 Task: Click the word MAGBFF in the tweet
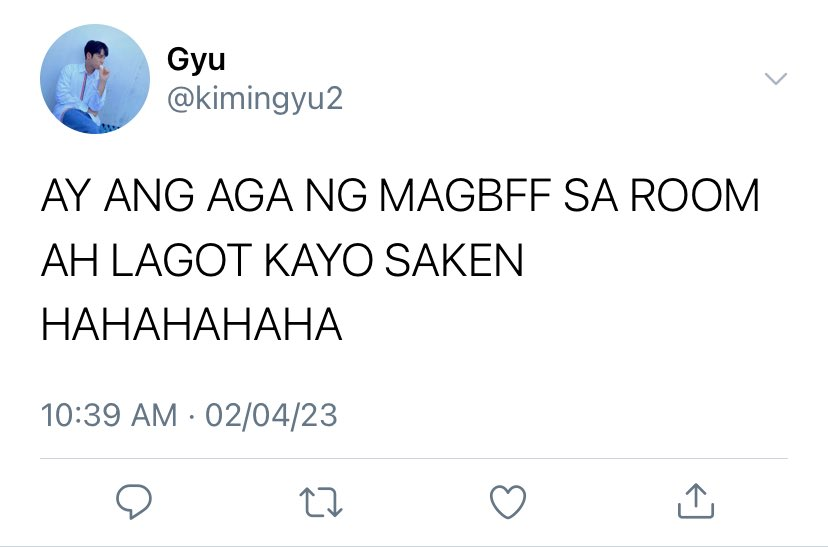(x=465, y=195)
